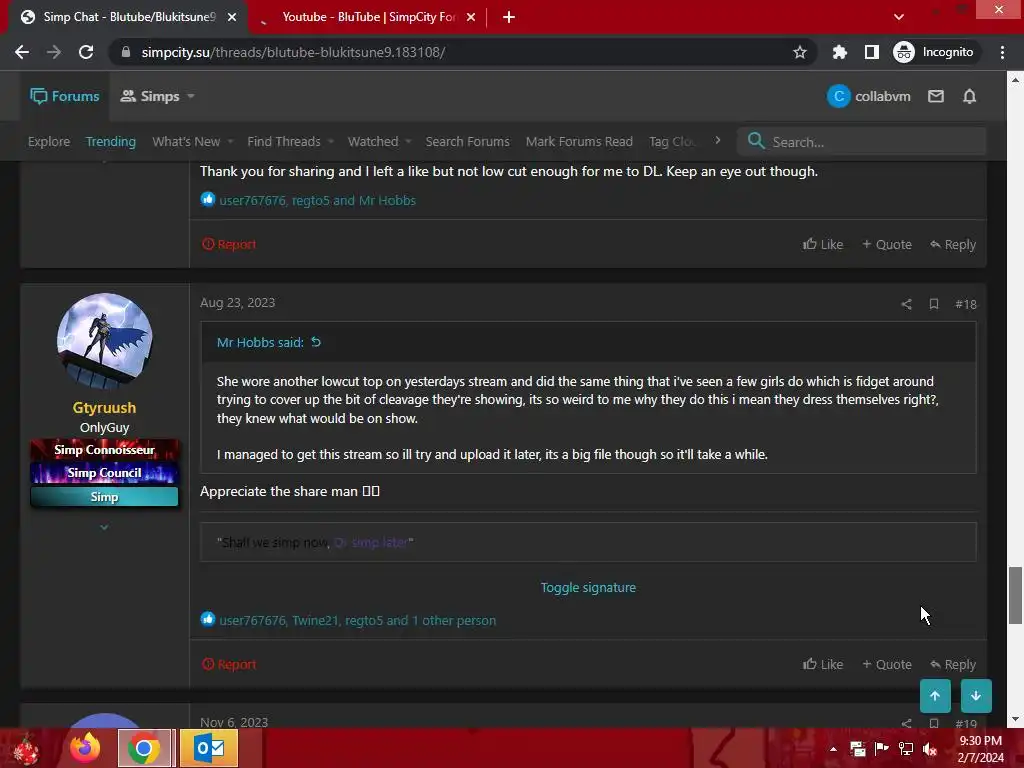
Task: Open browser extensions puzzle icon
Action: (x=839, y=52)
